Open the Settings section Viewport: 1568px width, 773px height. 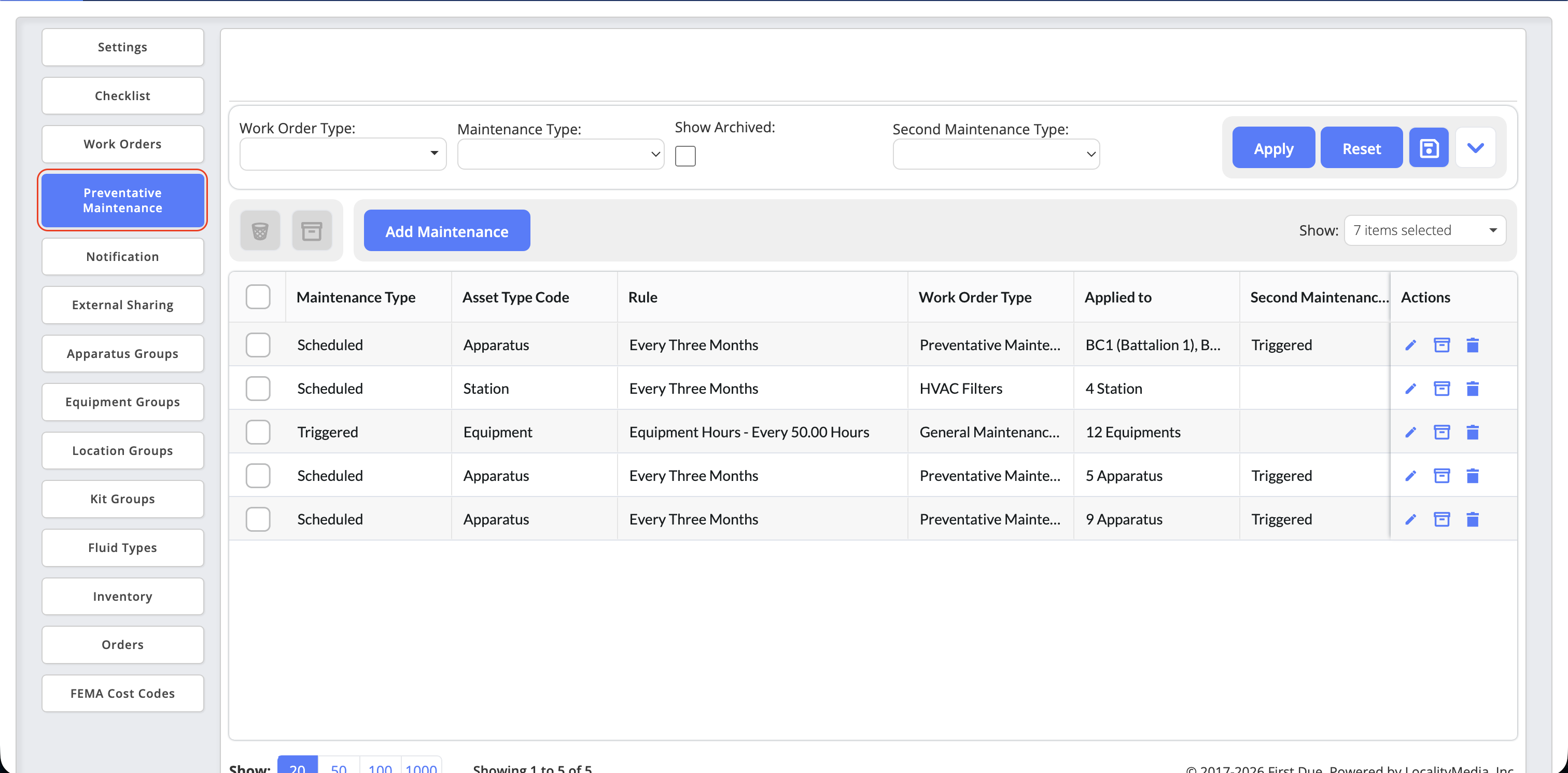pos(122,47)
